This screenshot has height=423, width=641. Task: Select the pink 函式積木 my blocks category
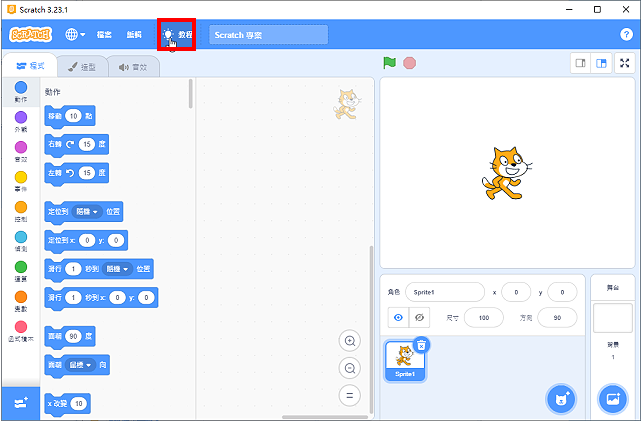tap(21, 331)
